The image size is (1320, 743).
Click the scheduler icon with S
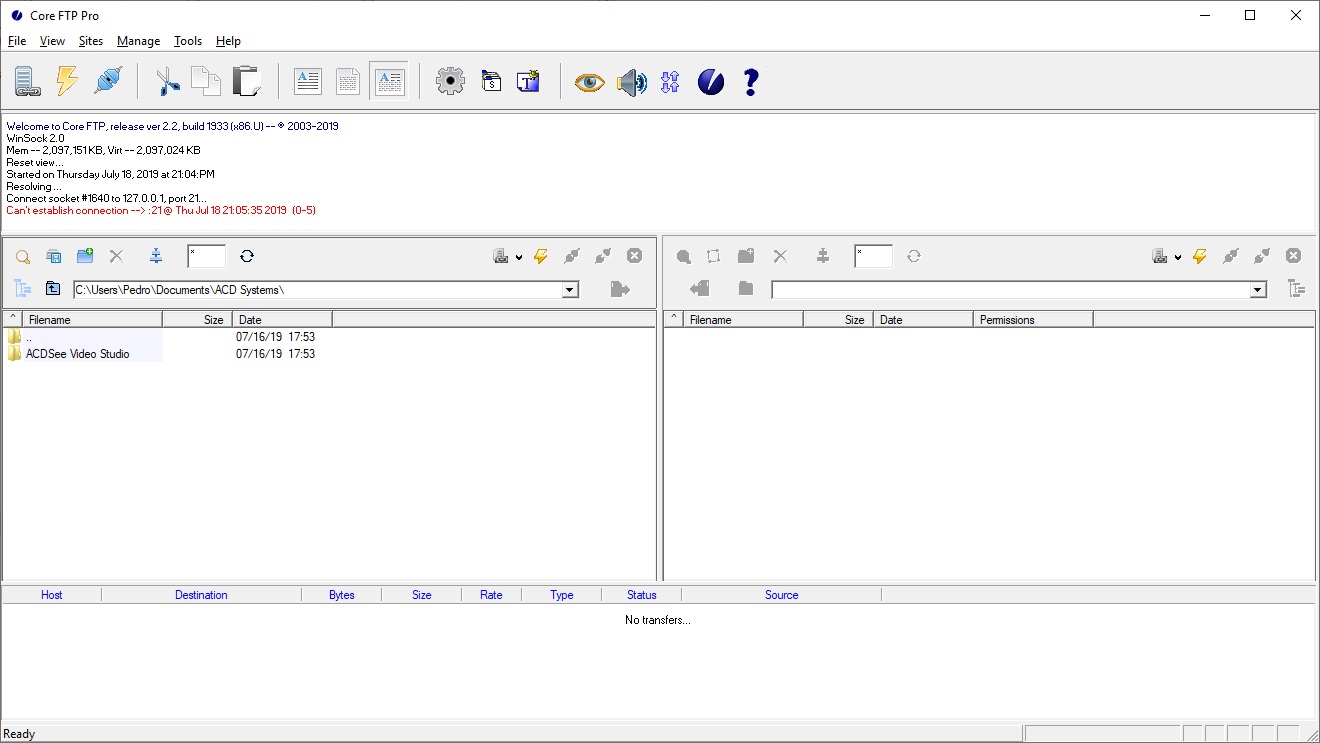point(491,81)
